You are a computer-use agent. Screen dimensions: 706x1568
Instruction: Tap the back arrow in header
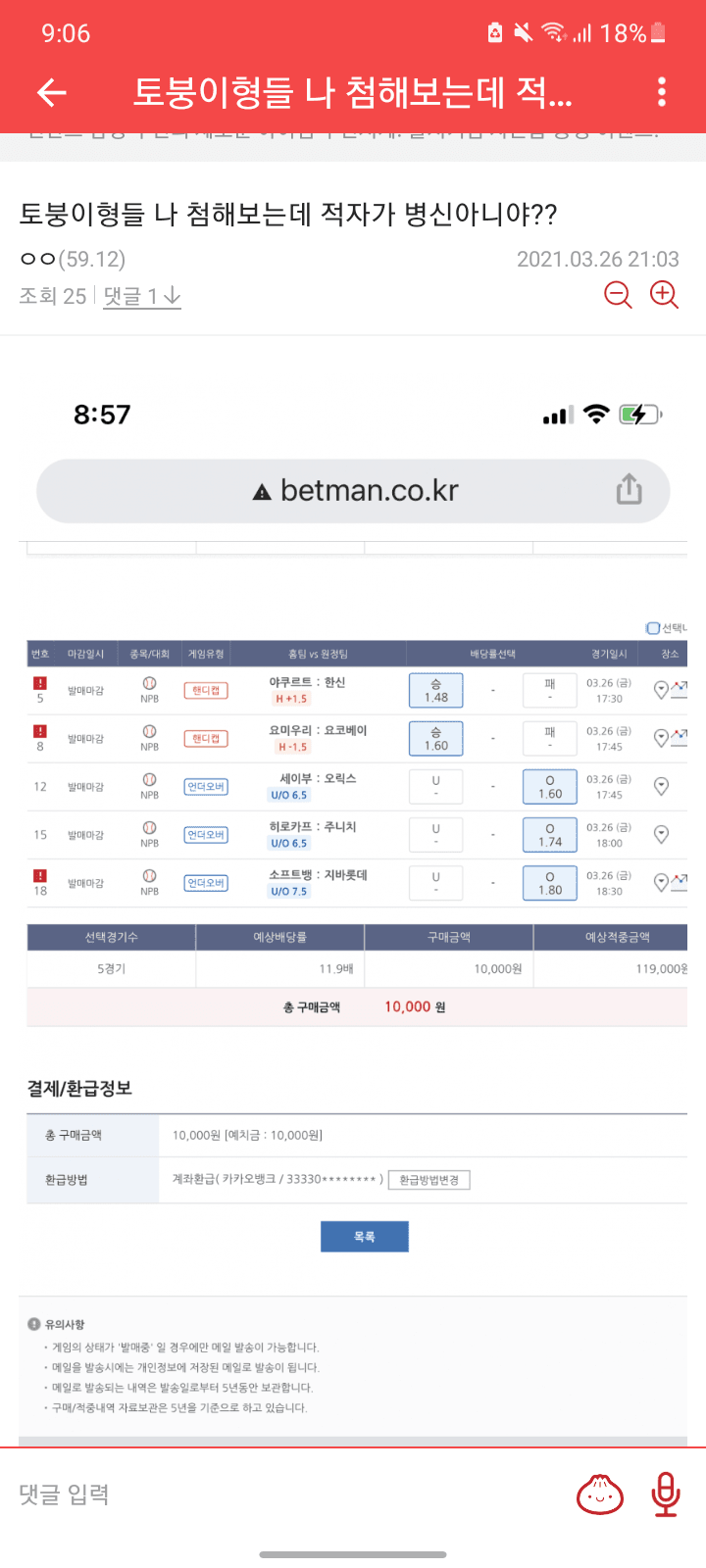coord(51,93)
